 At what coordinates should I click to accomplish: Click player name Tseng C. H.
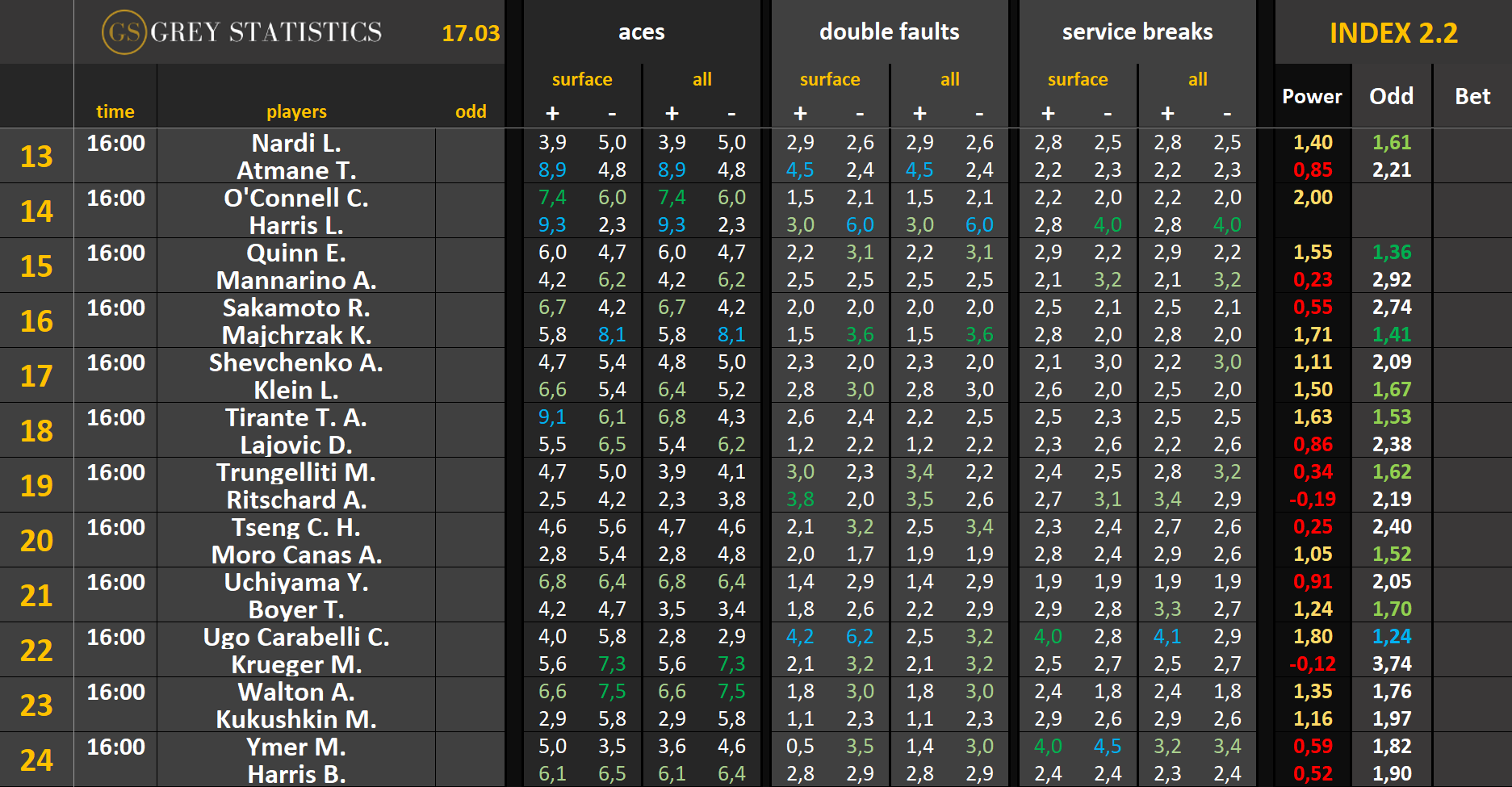tap(296, 527)
